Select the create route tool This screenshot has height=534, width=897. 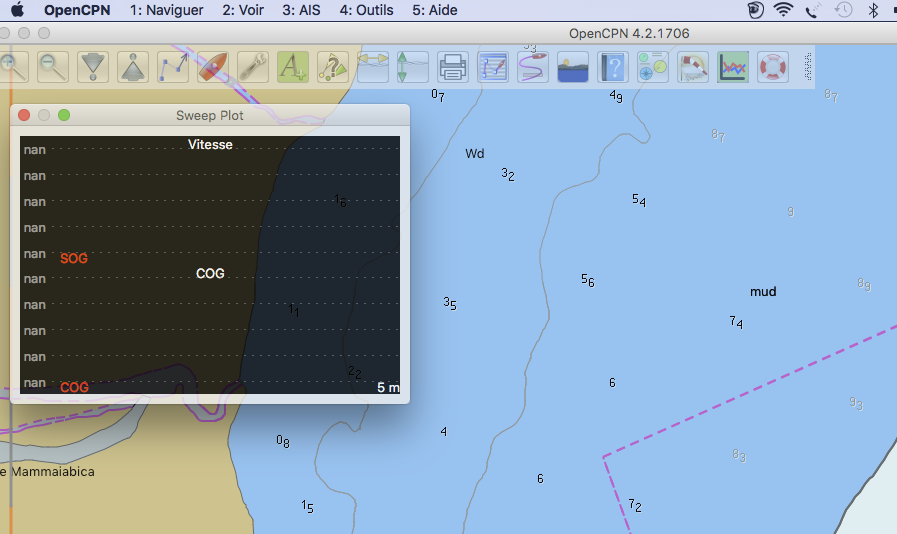[173, 67]
